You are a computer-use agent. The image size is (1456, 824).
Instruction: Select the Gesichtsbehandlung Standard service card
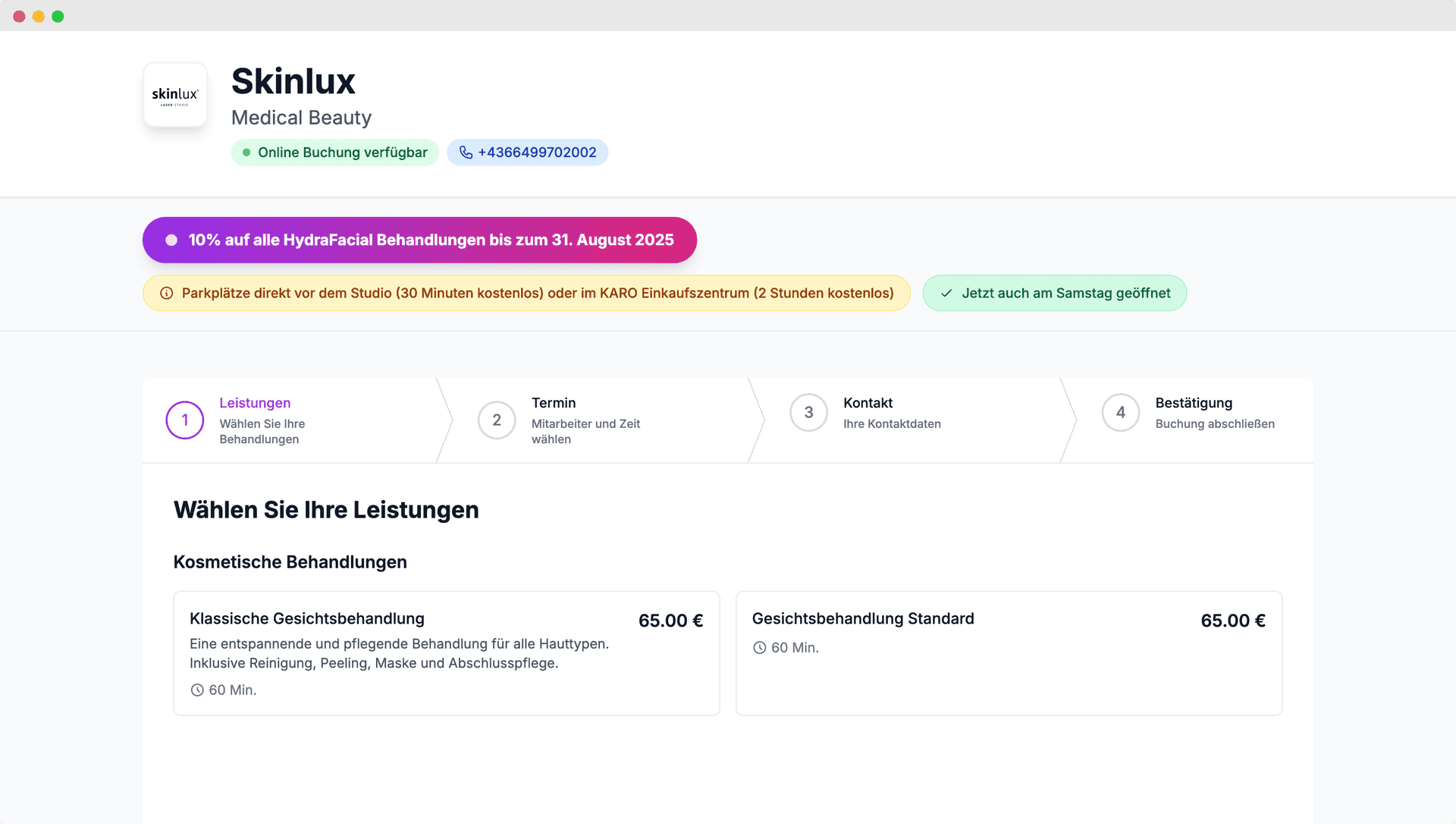click(1009, 653)
